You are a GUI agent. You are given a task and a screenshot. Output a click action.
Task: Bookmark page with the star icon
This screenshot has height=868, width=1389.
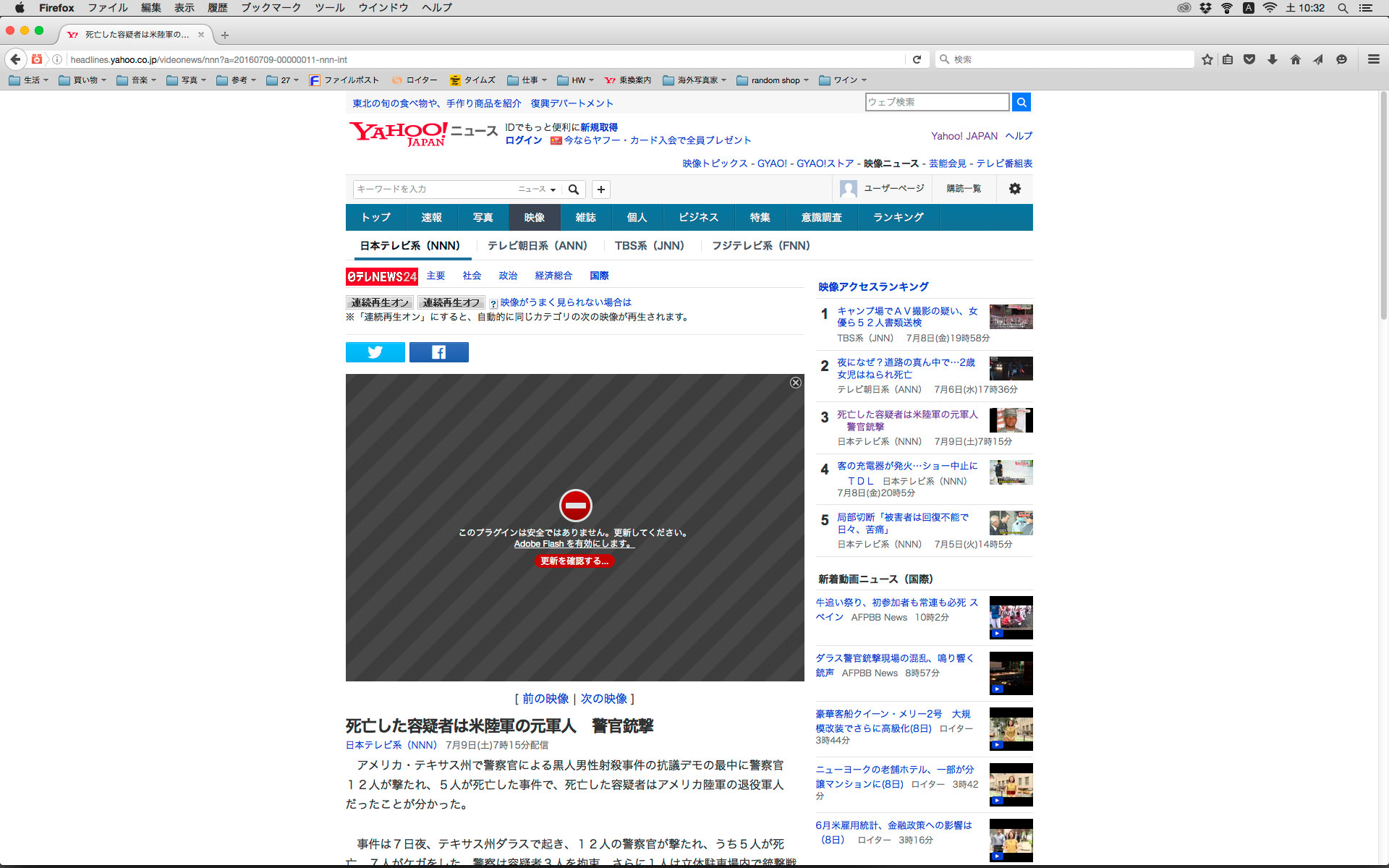(1207, 59)
